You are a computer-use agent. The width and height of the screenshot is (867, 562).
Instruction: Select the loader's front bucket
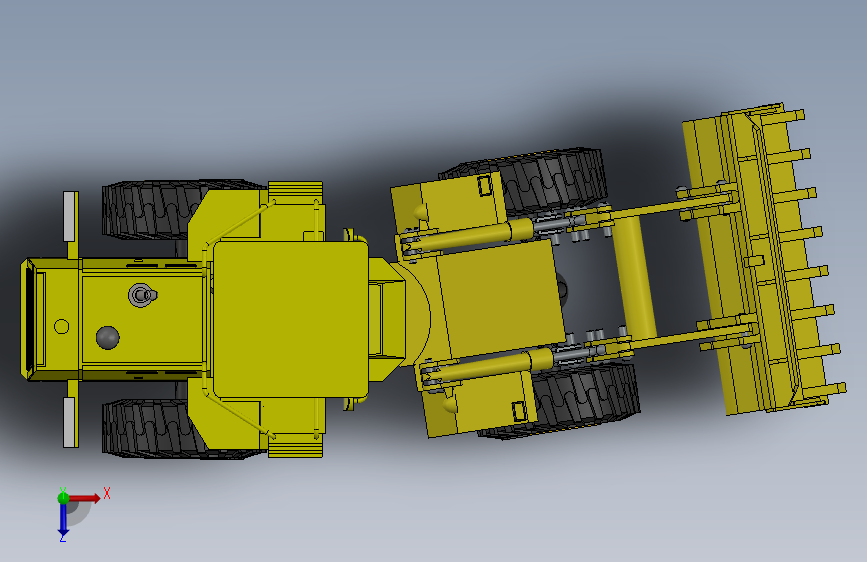[763, 258]
